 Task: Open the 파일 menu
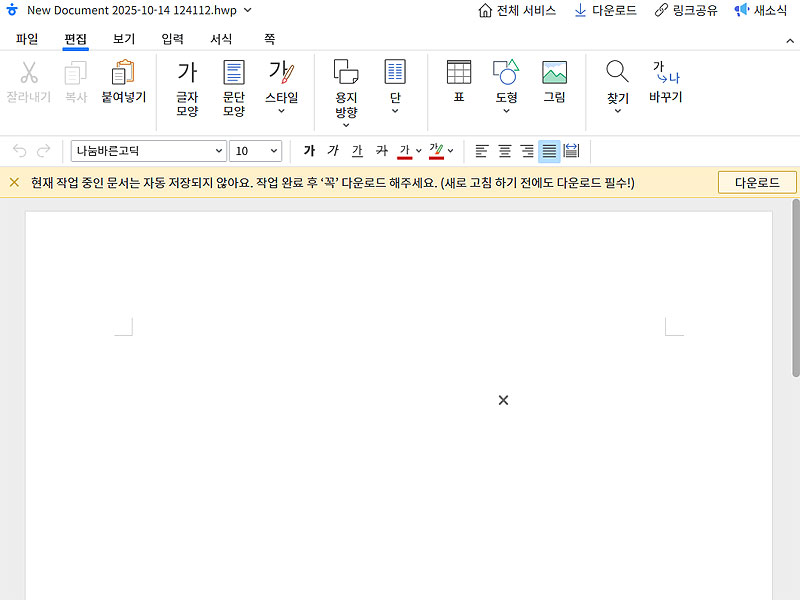pyautogui.click(x=26, y=39)
